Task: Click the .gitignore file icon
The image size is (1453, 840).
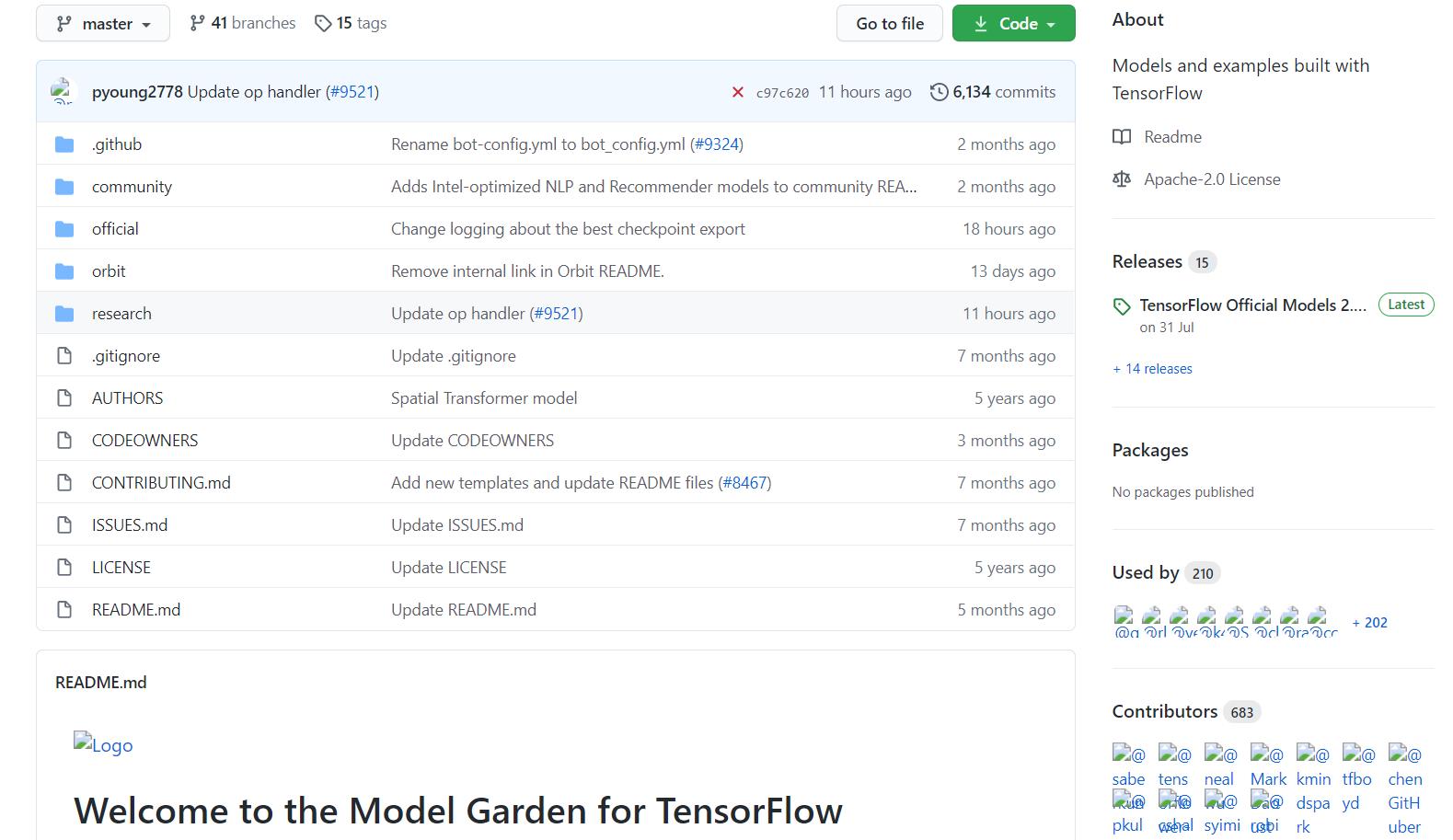Action: point(64,356)
